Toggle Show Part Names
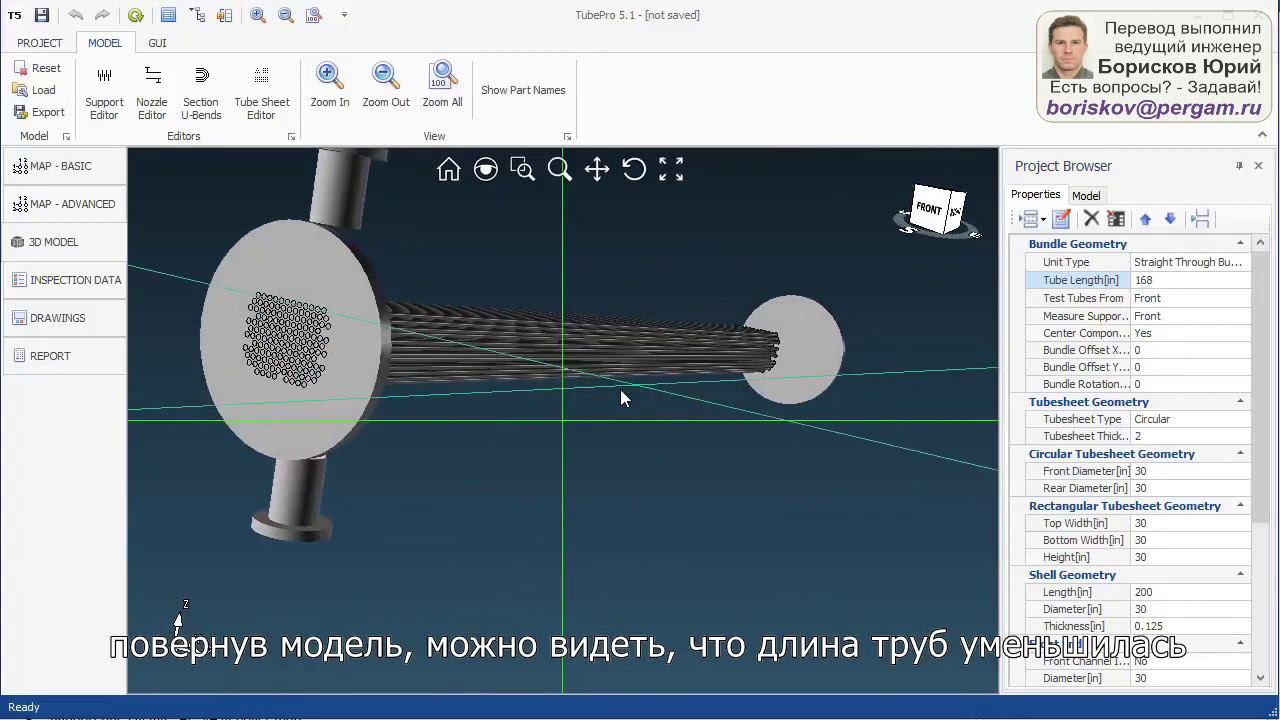Screen dimensions: 1280x720 point(523,90)
